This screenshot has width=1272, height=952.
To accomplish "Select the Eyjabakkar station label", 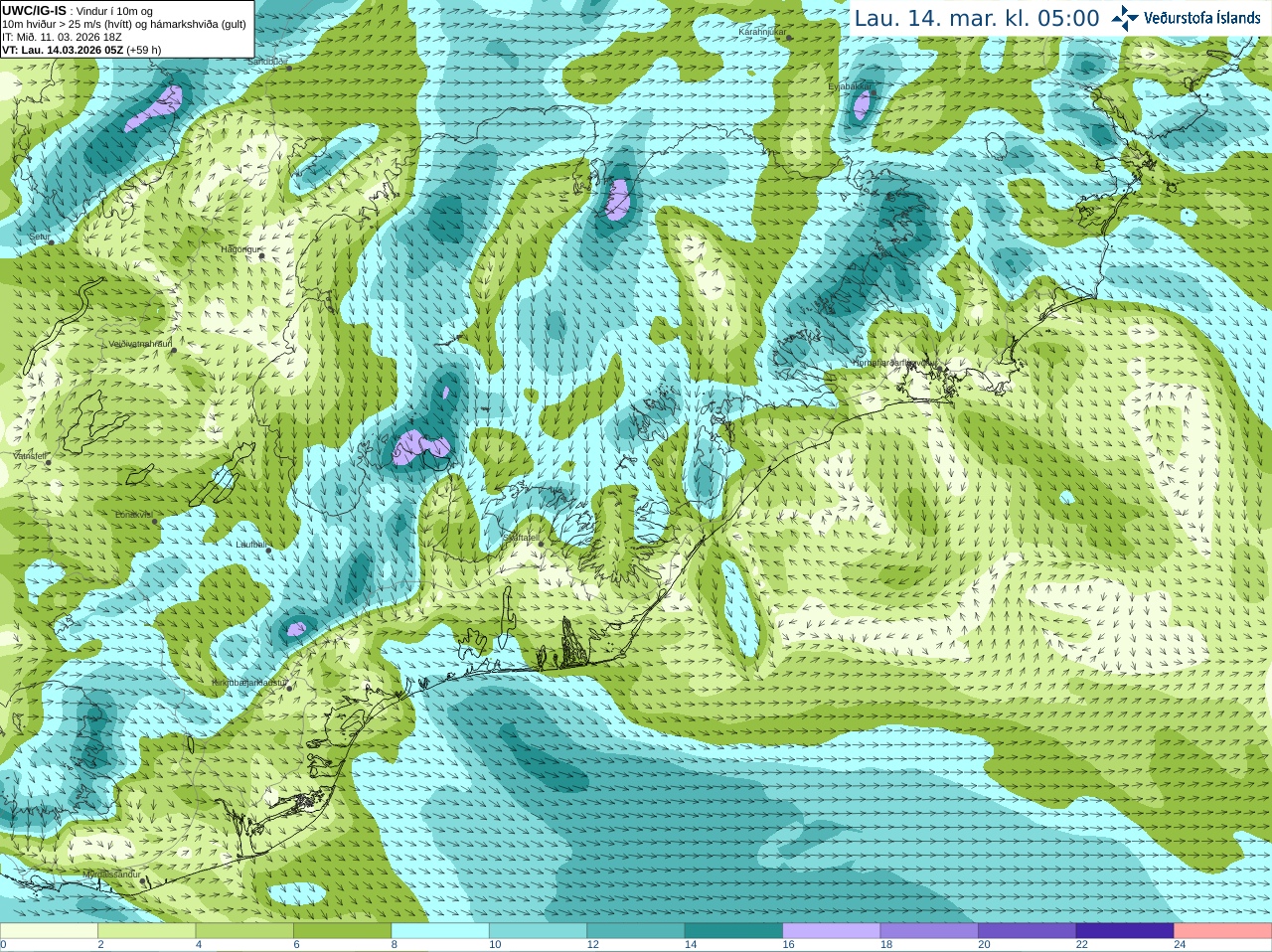I will tap(850, 86).
